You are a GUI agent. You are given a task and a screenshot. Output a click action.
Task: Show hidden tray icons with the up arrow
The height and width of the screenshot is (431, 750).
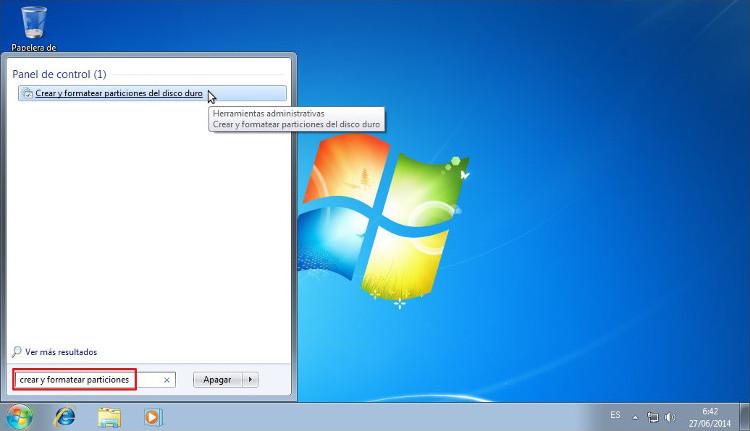pyautogui.click(x=634, y=416)
